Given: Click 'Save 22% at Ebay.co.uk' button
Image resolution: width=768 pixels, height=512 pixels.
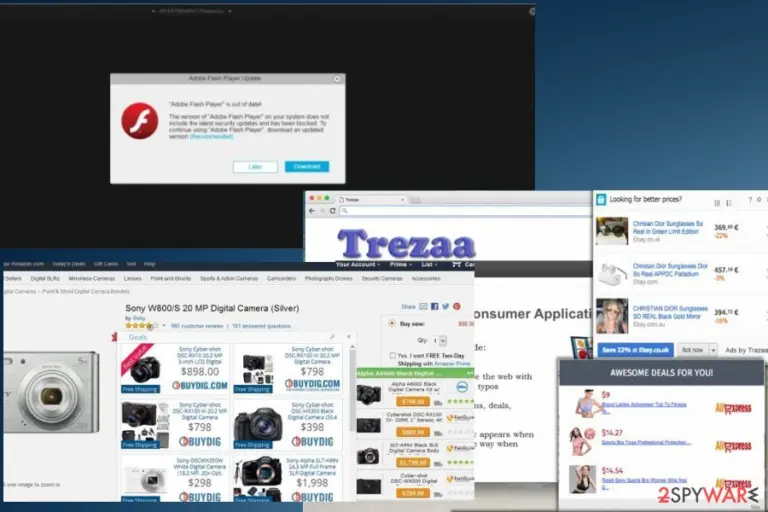Looking at the screenshot, I should [635, 350].
